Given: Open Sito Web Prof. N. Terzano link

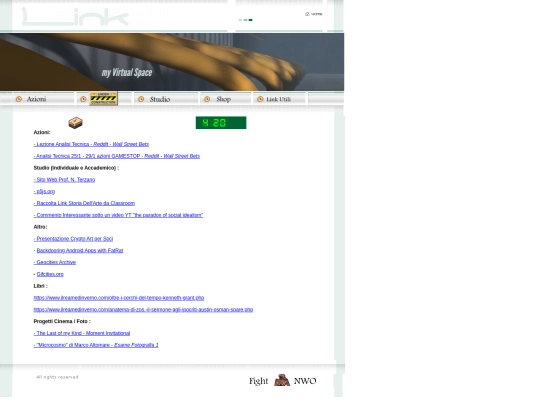Looking at the screenshot, I should [64, 180].
